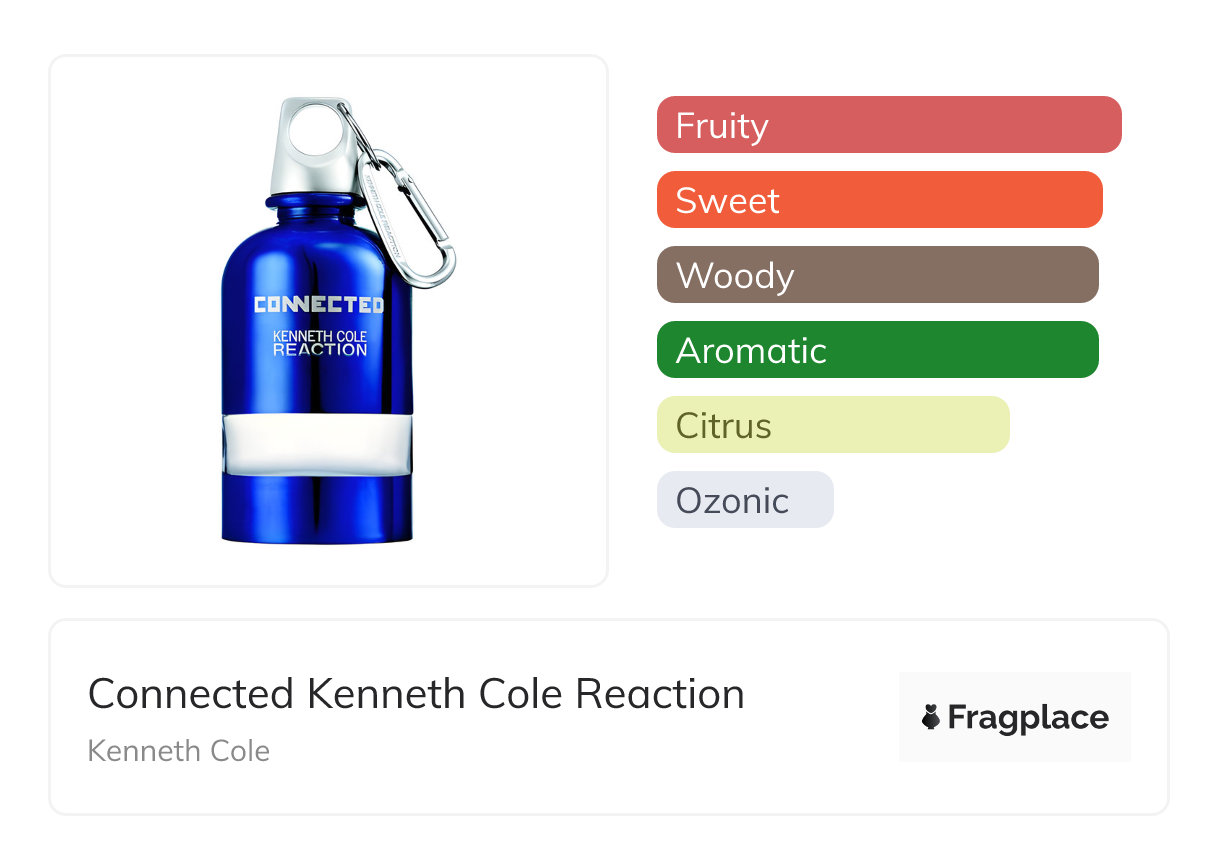Screen dimensions: 1218x864
Task: Select the Fruity accord bar
Action: click(x=888, y=125)
